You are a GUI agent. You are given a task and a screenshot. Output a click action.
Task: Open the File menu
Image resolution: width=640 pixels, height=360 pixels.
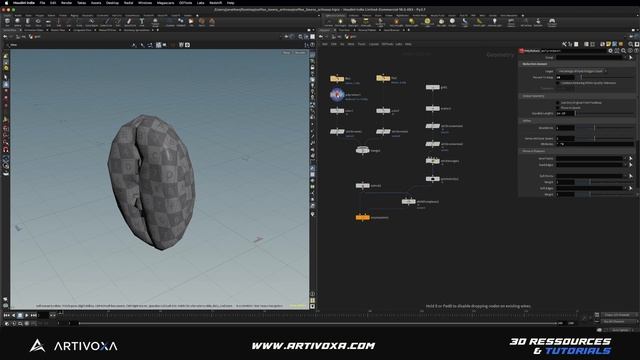click(42, 3)
